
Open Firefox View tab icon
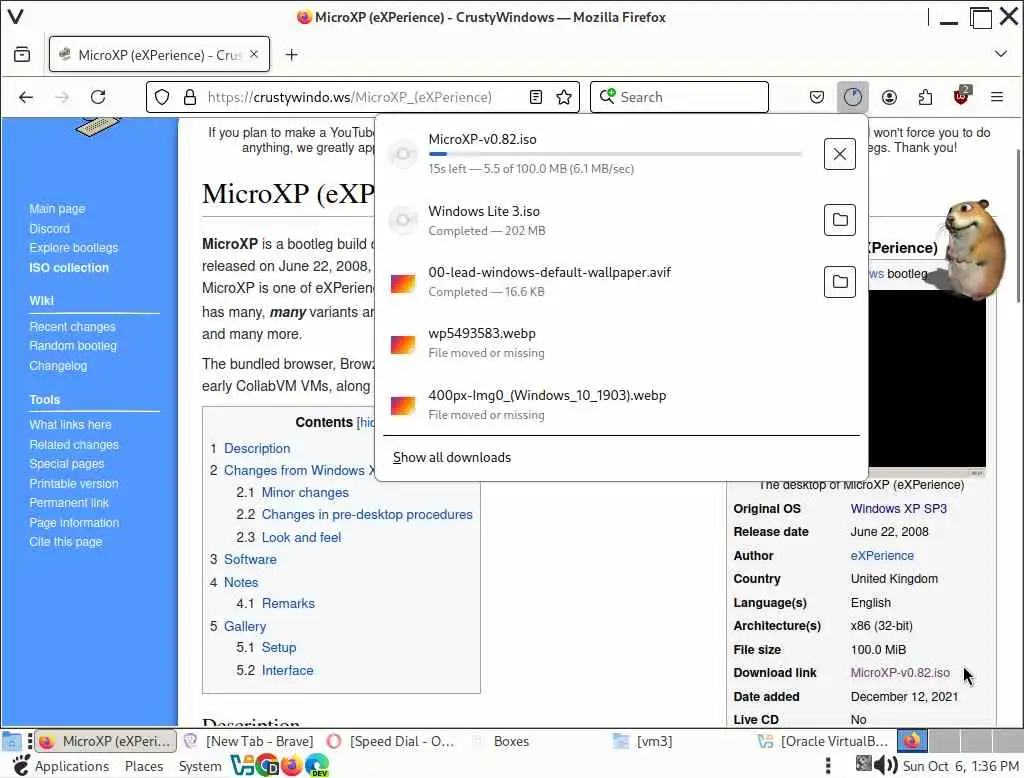[22, 55]
